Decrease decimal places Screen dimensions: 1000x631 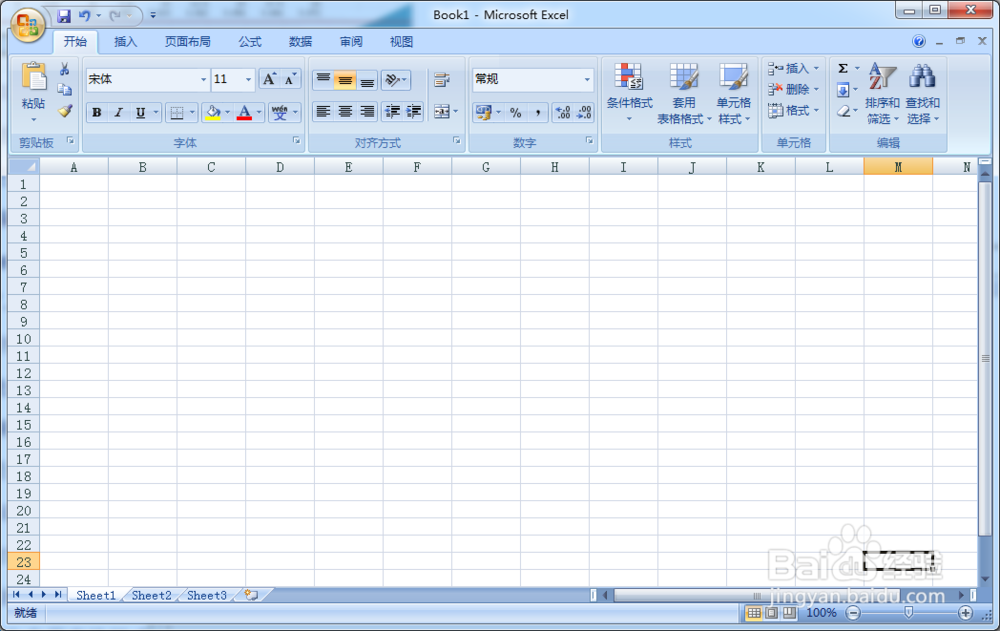(584, 112)
